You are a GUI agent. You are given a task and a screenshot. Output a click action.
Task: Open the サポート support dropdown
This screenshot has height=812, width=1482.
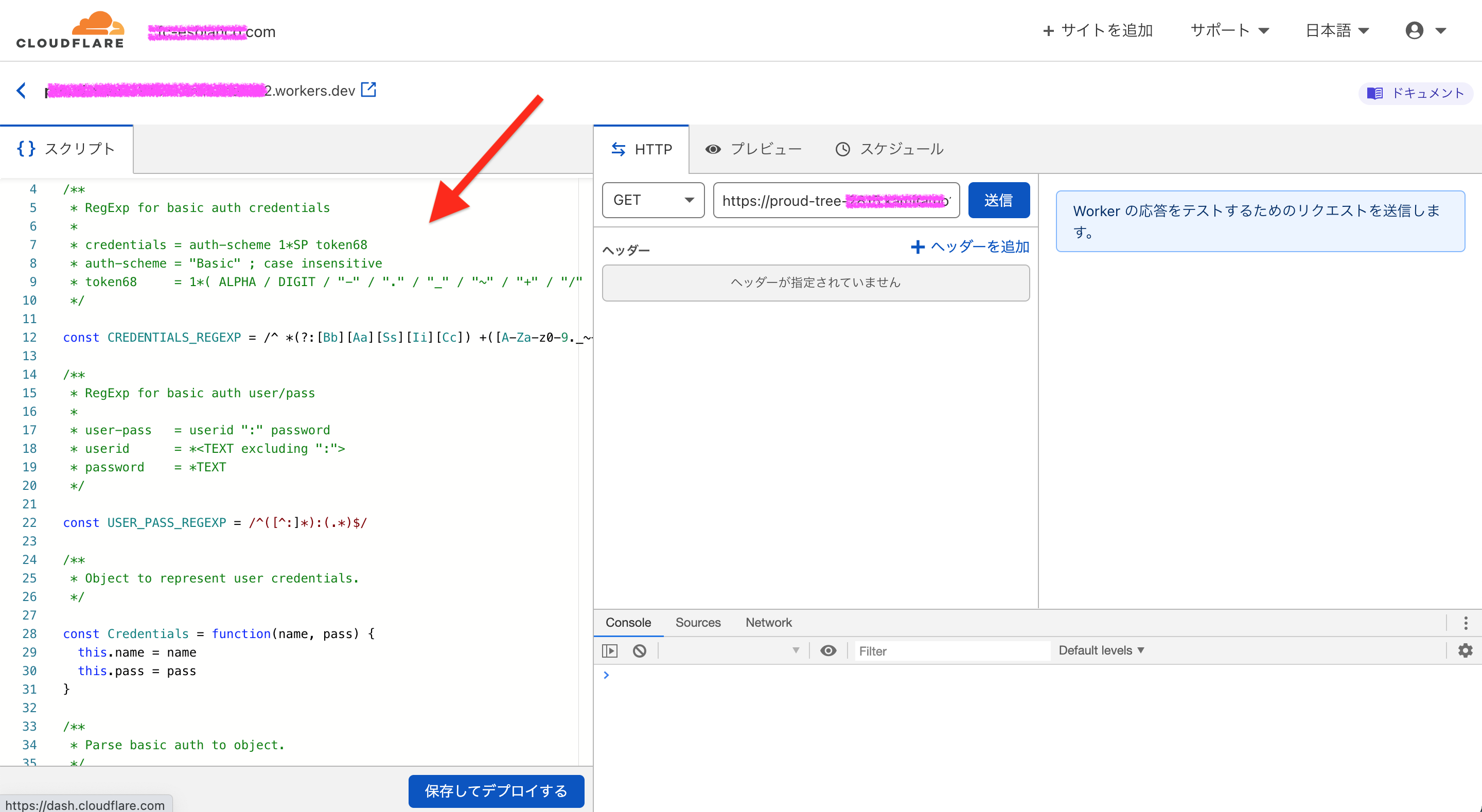[1229, 30]
